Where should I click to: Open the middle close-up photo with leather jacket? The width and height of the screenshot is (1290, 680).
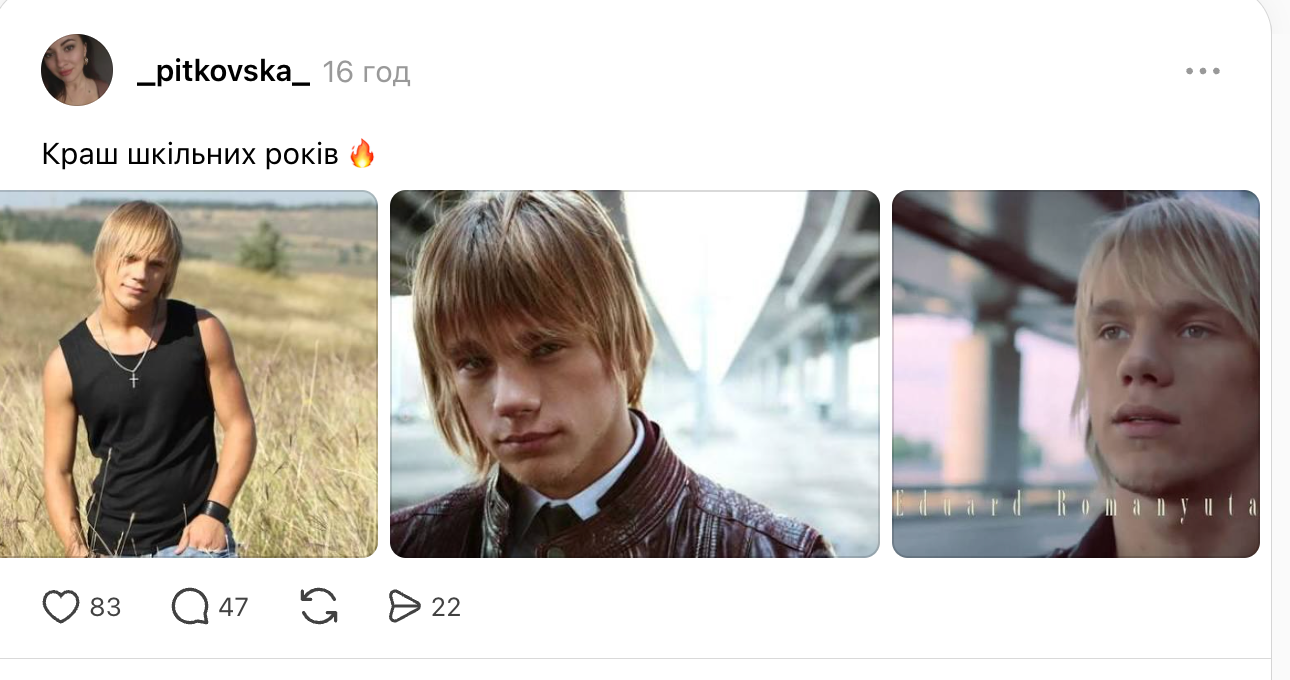pos(634,373)
